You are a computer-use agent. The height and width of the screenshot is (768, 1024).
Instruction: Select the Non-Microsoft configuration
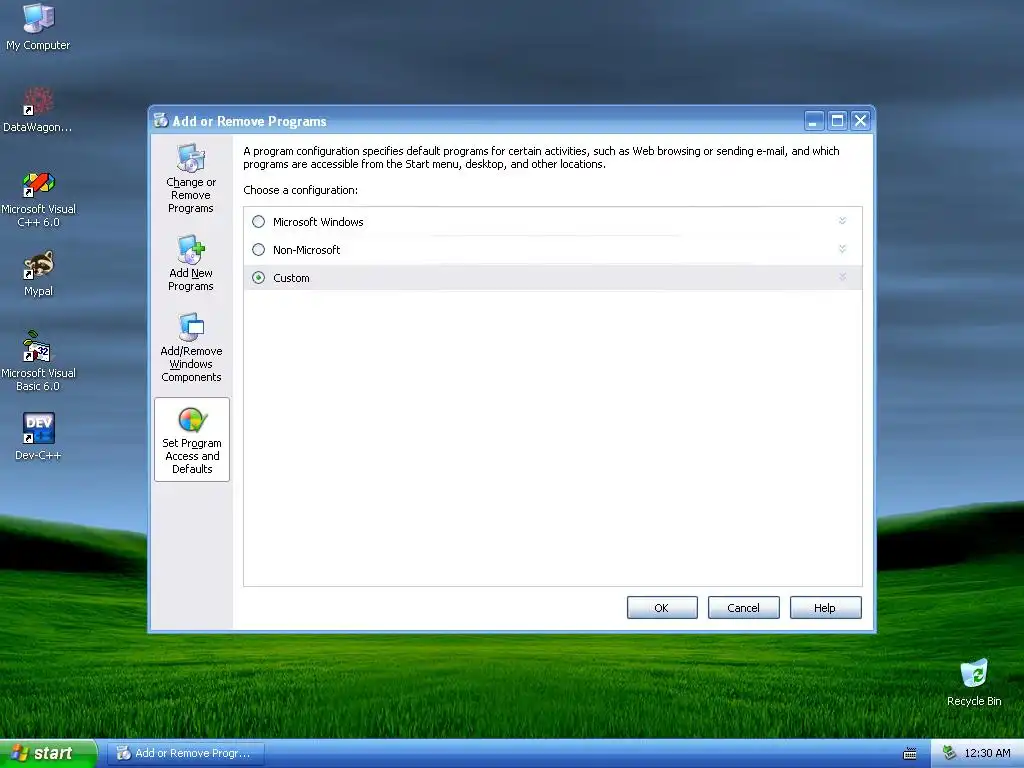259,249
